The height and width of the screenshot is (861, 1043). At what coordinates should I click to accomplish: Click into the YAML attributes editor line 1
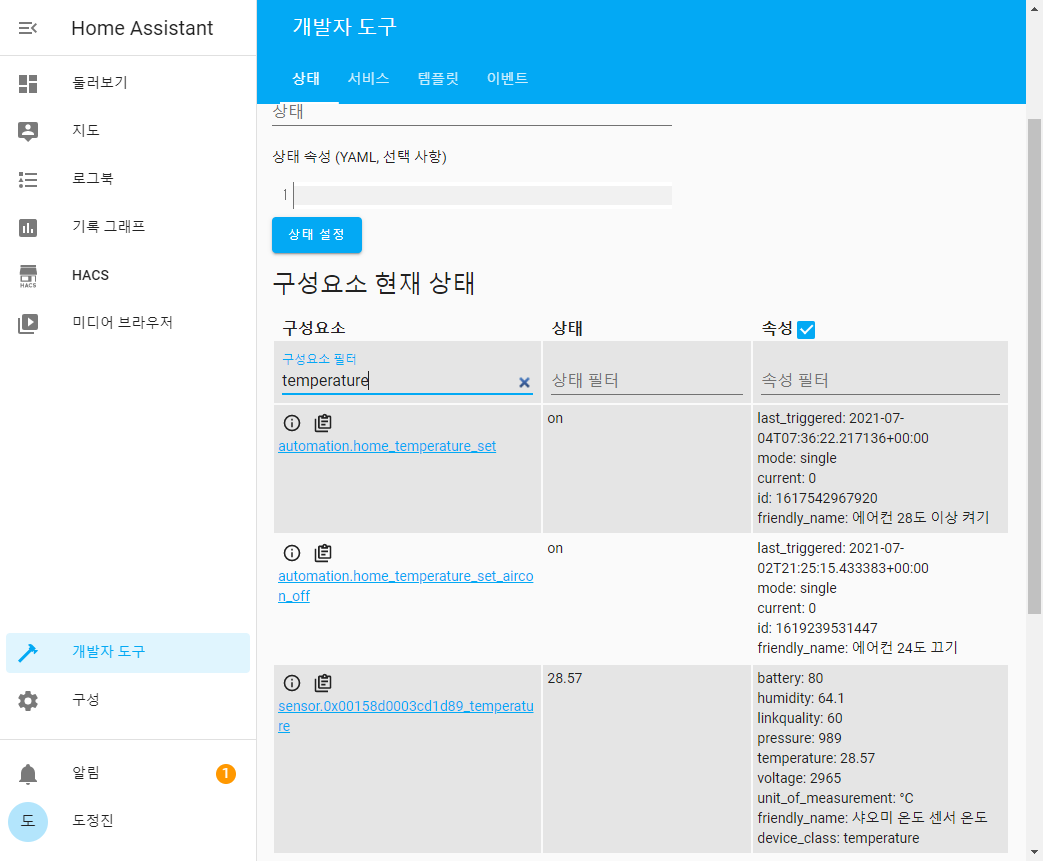click(x=482, y=196)
